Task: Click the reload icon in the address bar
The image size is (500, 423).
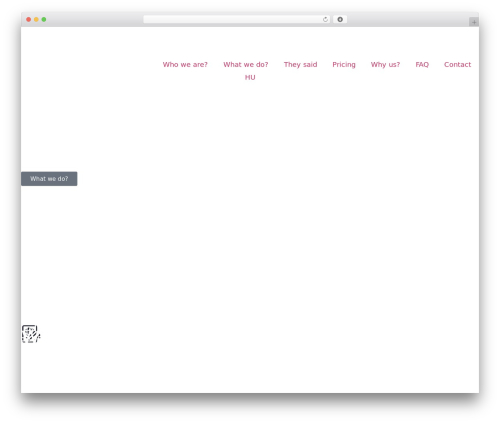Action: coord(325,20)
